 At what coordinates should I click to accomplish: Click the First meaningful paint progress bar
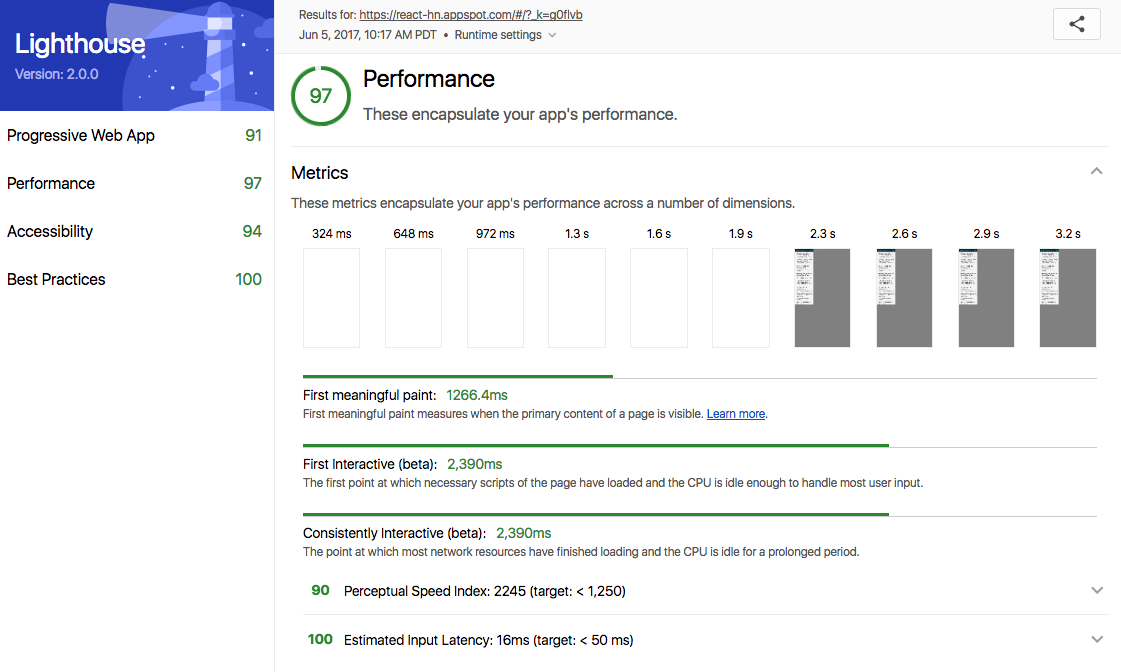[x=458, y=377]
